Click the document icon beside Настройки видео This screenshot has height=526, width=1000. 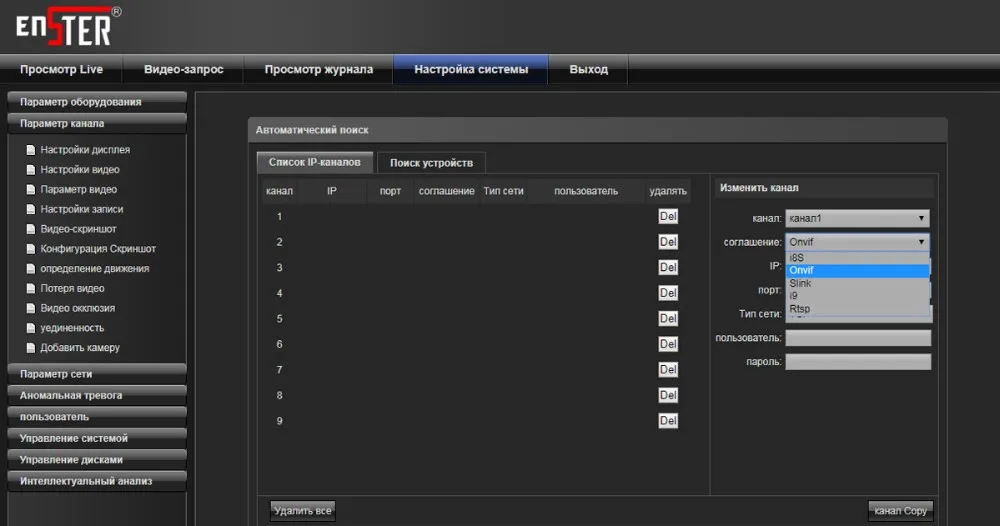pyautogui.click(x=31, y=170)
